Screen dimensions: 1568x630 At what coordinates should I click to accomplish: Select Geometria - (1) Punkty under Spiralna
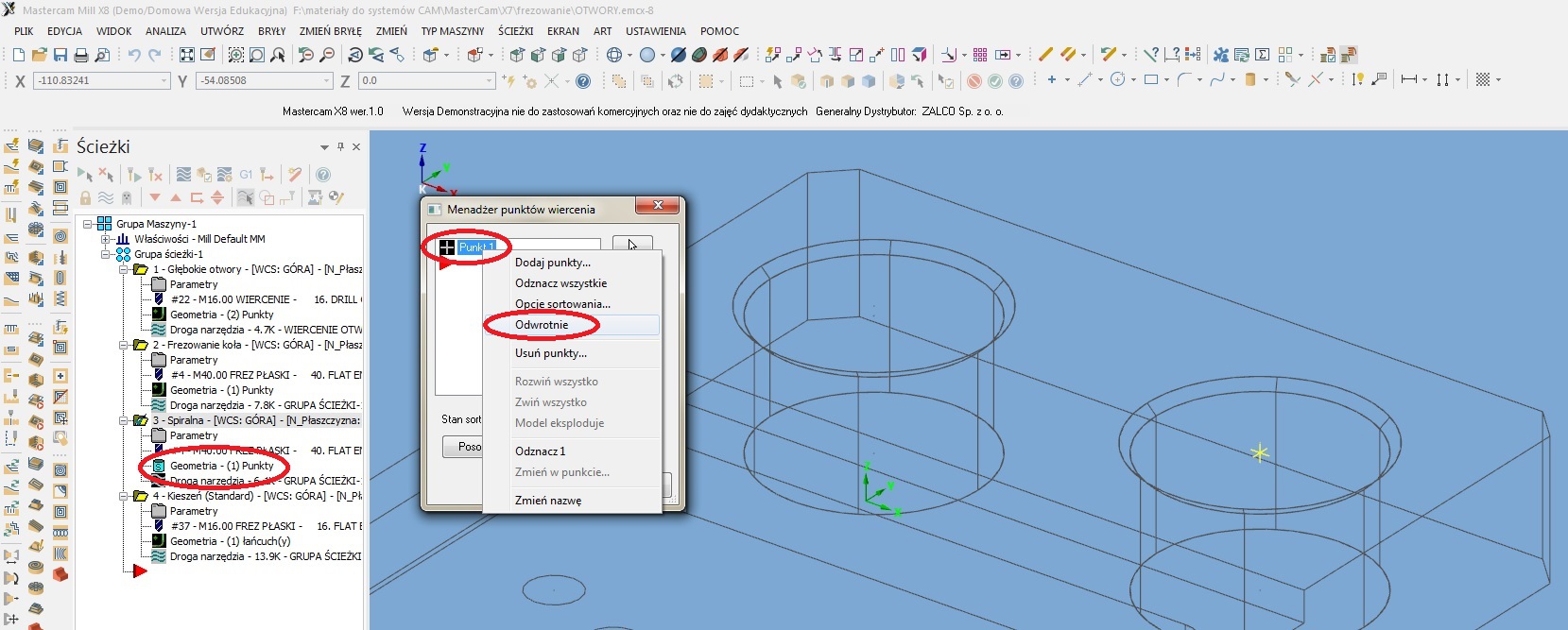(221, 466)
